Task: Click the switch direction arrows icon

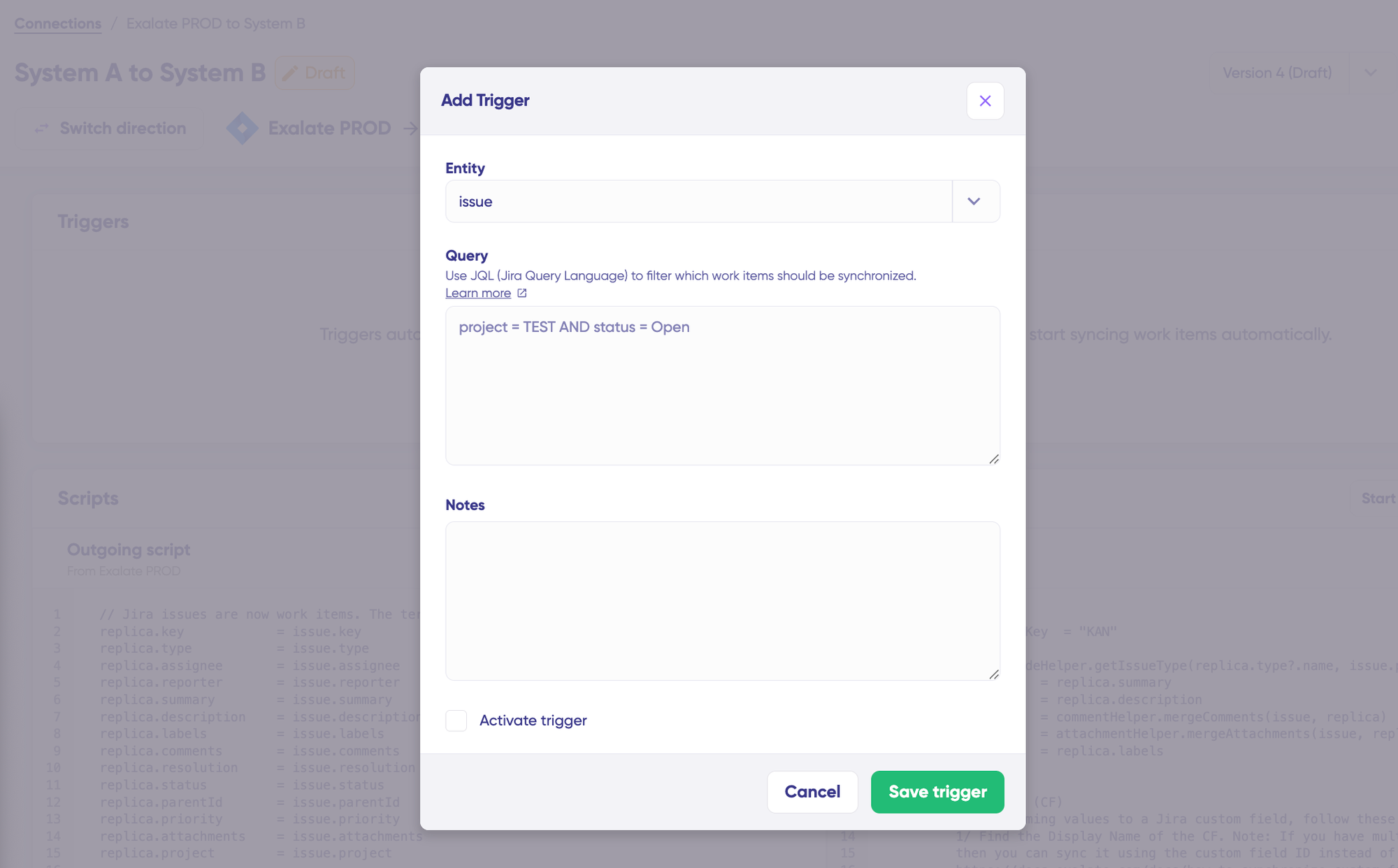Action: 42,129
